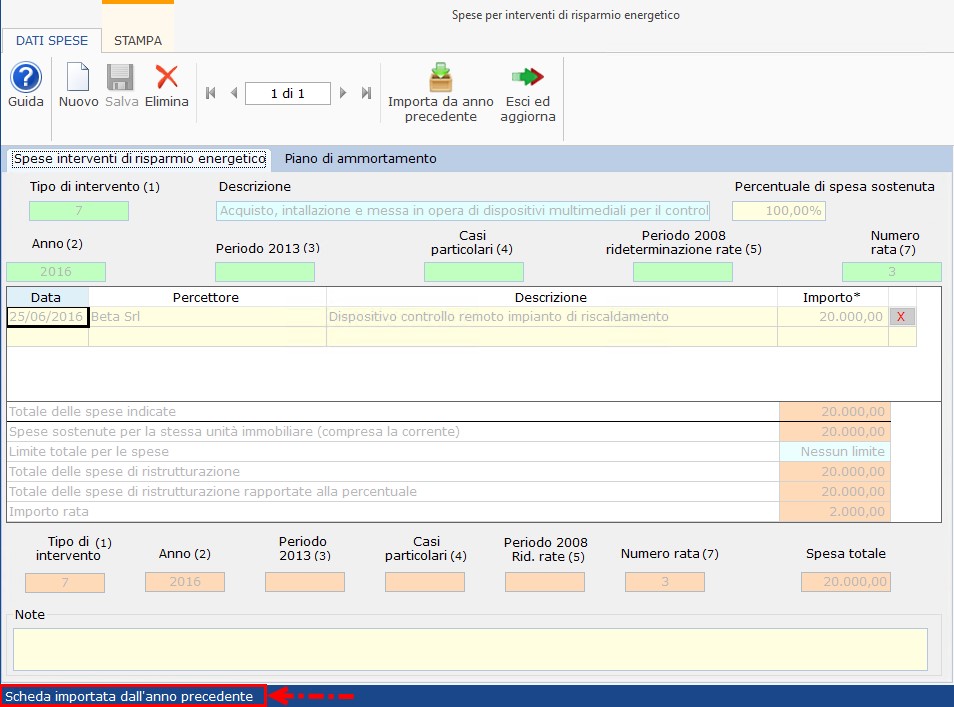This screenshot has height=707, width=954.
Task: Click the 'Totale delle spese indicate' label
Action: click(92, 412)
